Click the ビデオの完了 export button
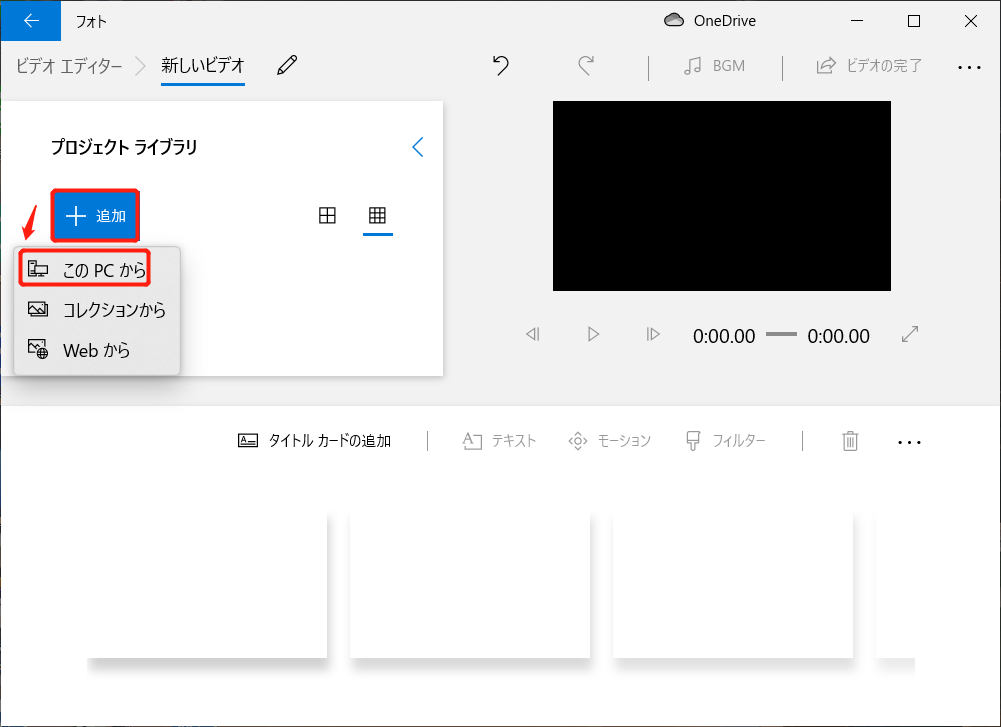Viewport: 1001px width, 727px height. [x=869, y=66]
